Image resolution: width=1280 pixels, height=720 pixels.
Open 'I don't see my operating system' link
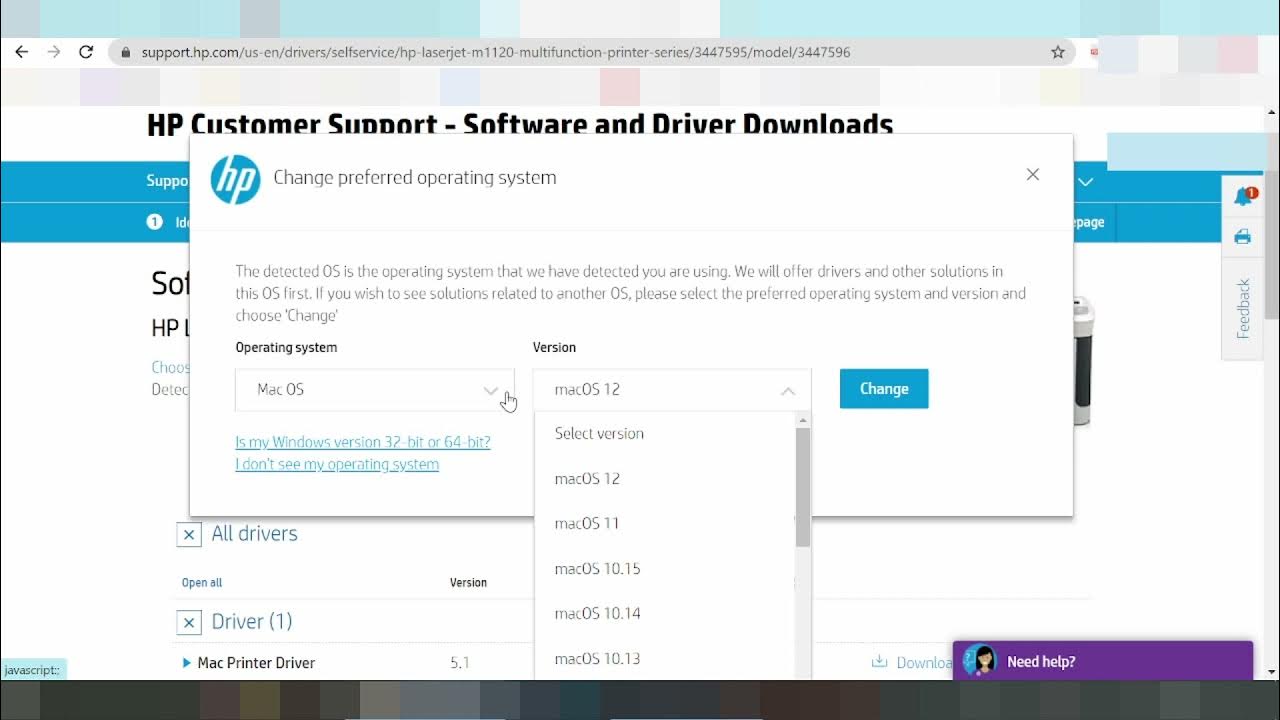[x=337, y=464]
